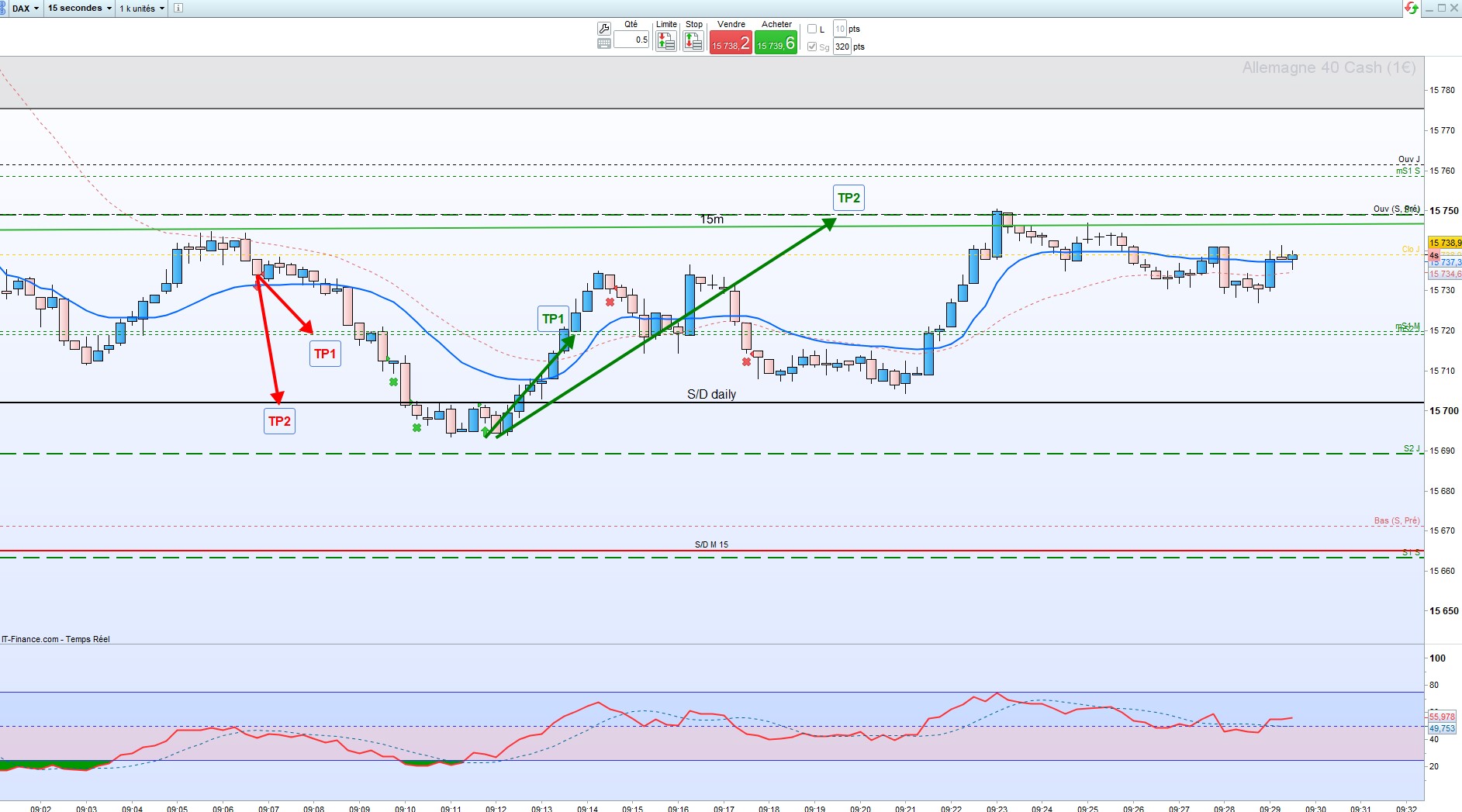Click the 09:23 time axis label
1462x812 pixels.
pos(997,808)
